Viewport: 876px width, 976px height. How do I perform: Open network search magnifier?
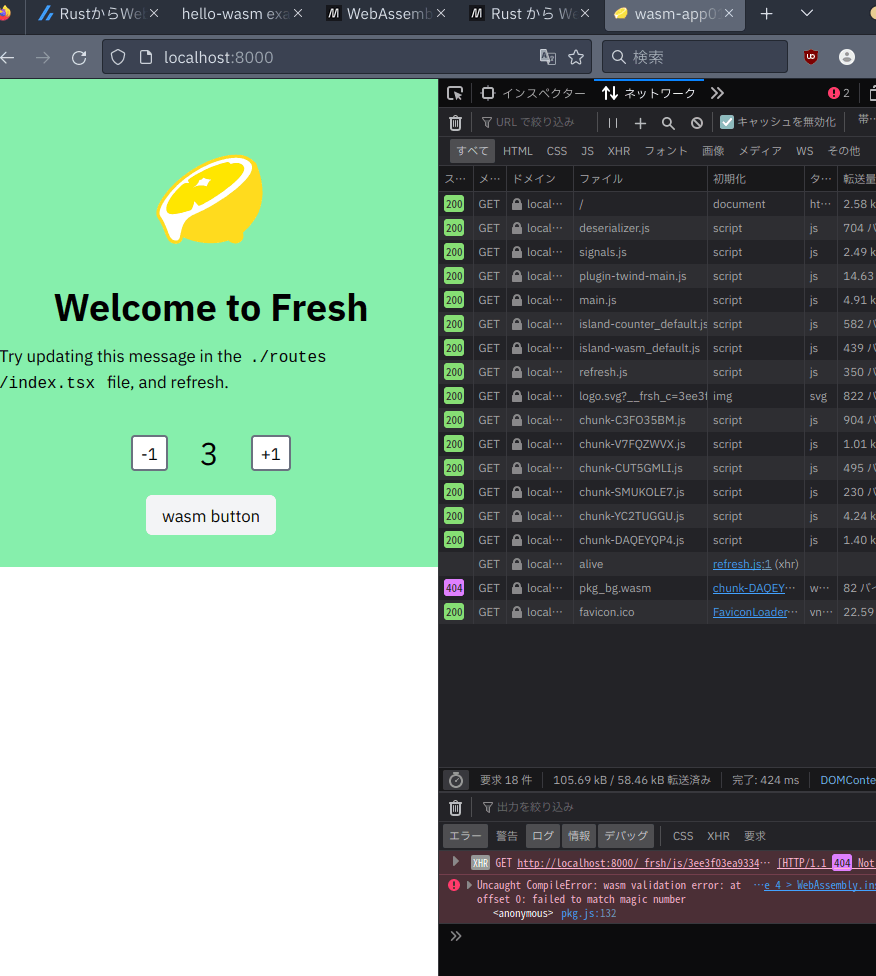click(668, 123)
